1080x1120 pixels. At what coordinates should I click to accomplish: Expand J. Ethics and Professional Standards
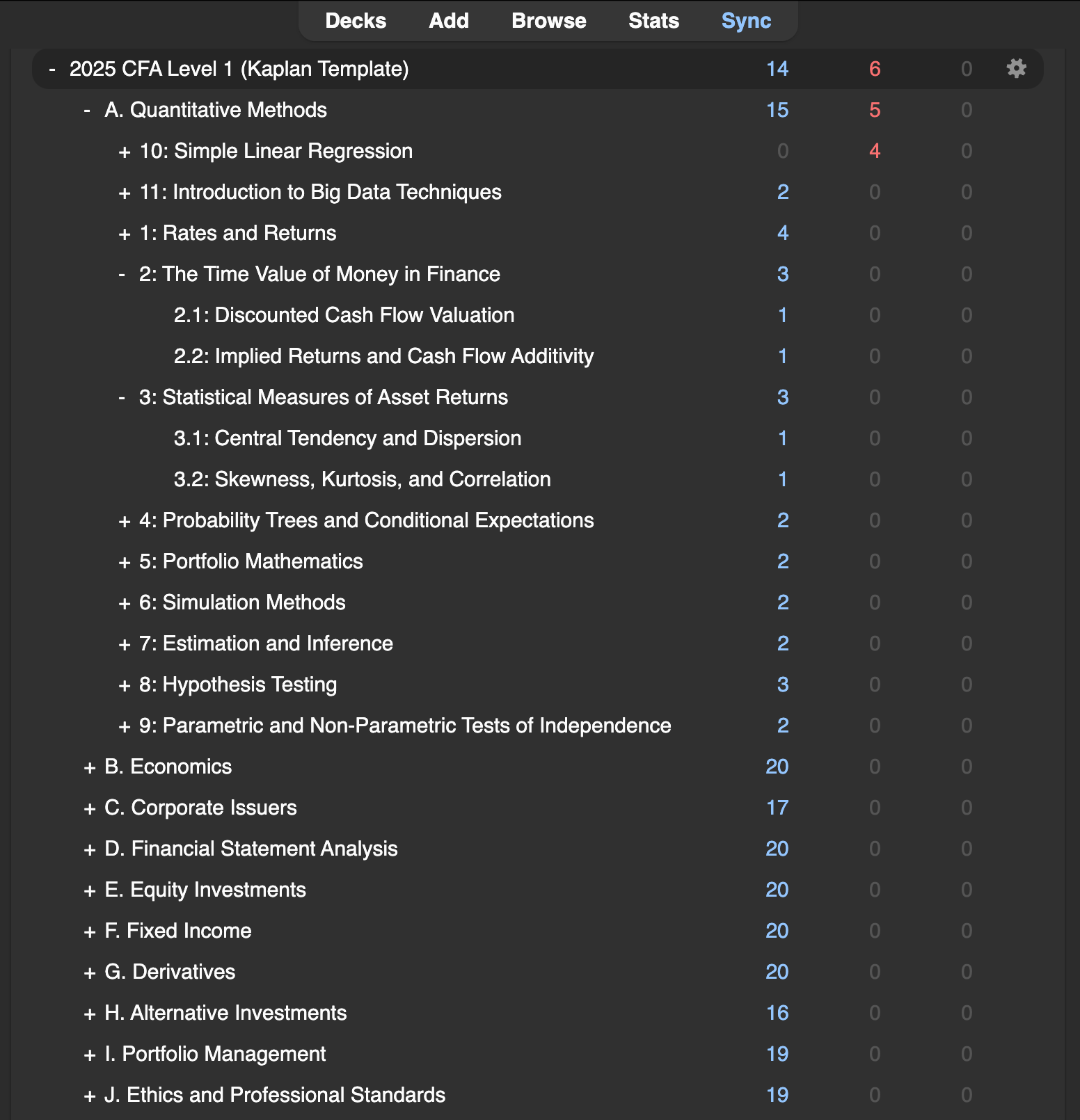pyautogui.click(x=90, y=1096)
